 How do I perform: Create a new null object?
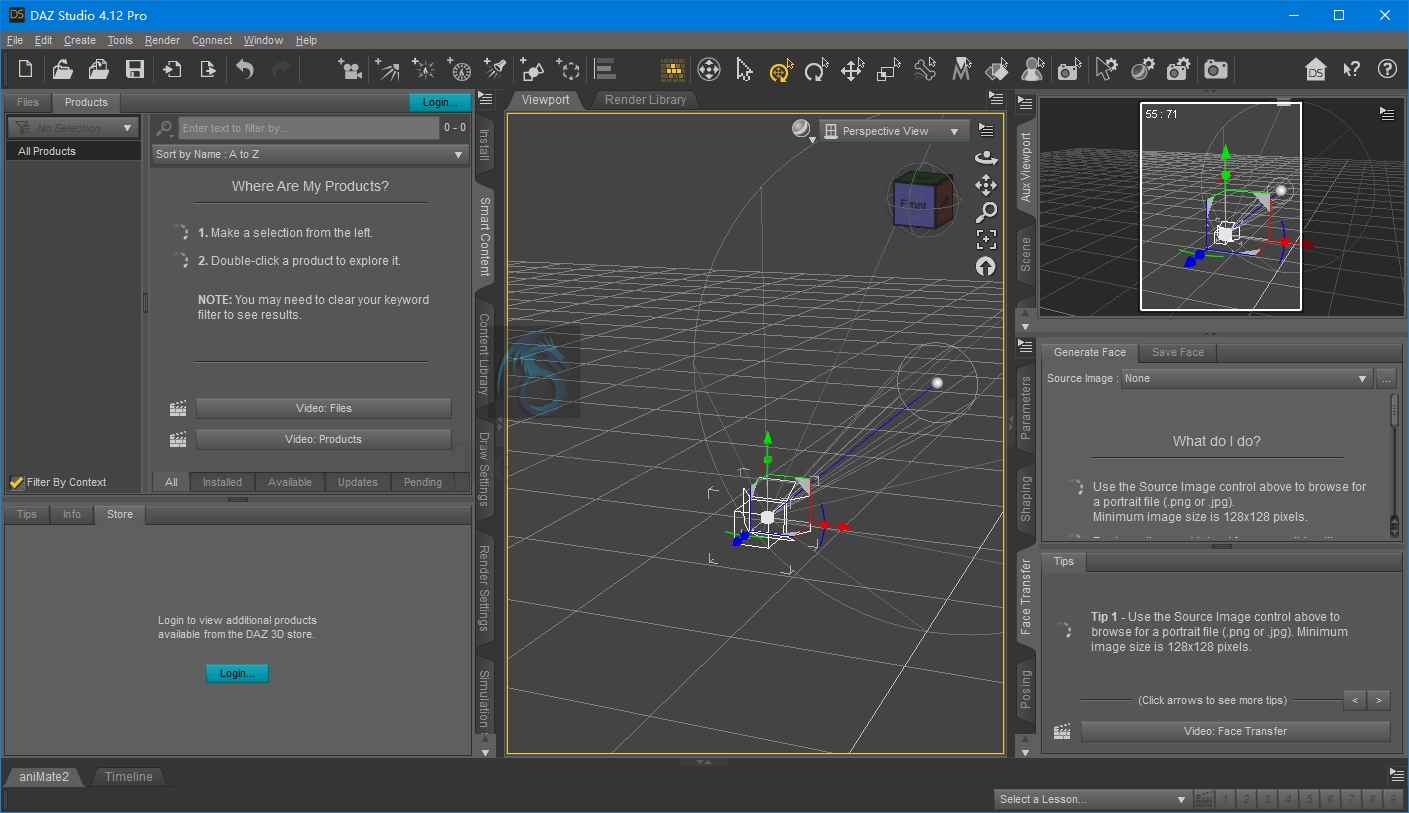point(569,69)
